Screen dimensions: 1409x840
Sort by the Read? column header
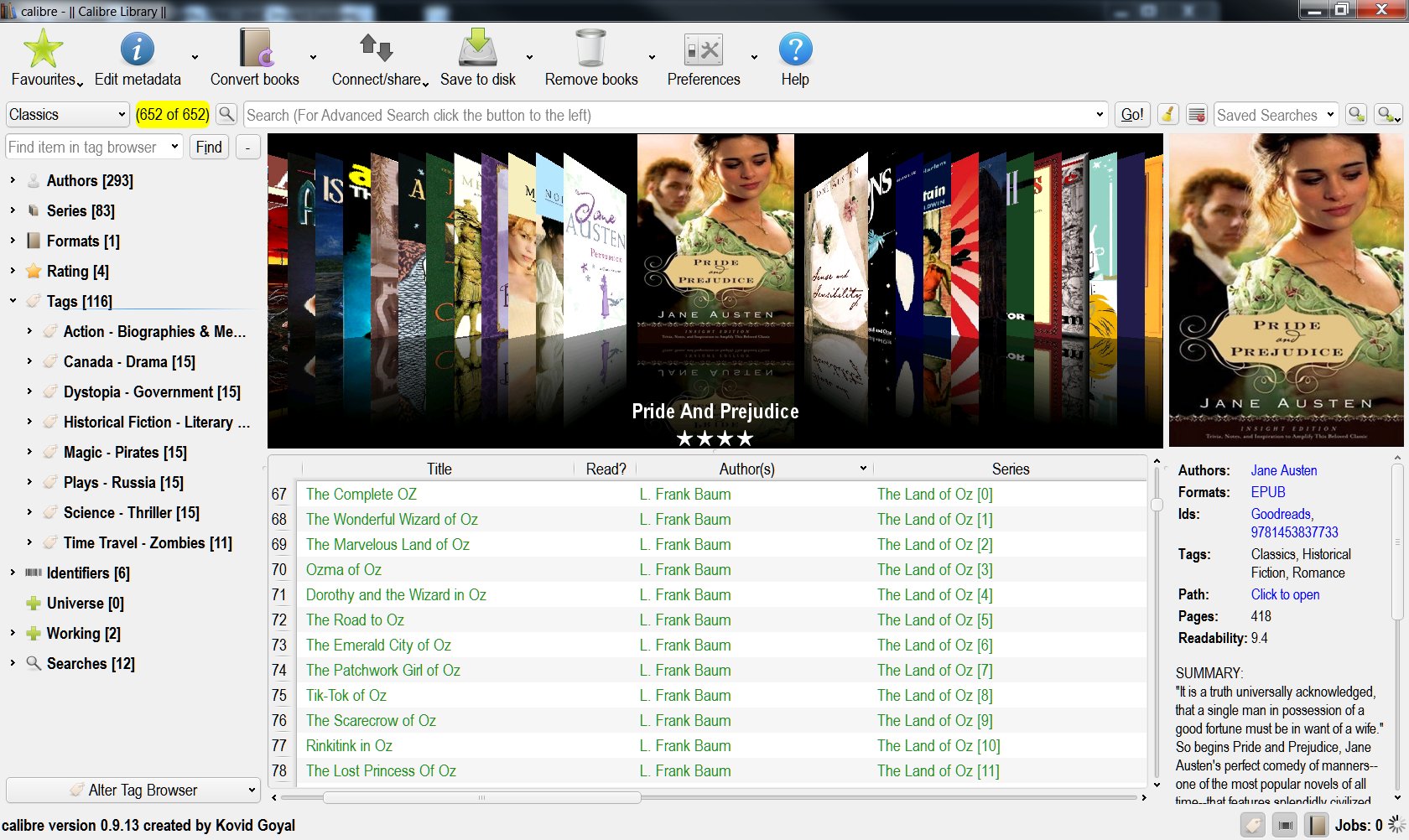[606, 469]
